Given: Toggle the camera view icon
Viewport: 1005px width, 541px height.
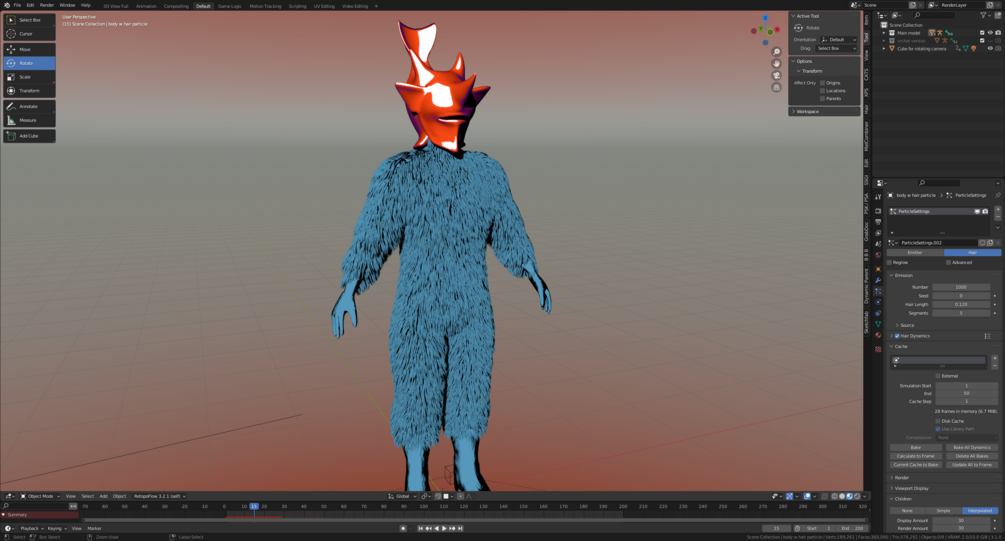Looking at the screenshot, I should click(x=776, y=76).
